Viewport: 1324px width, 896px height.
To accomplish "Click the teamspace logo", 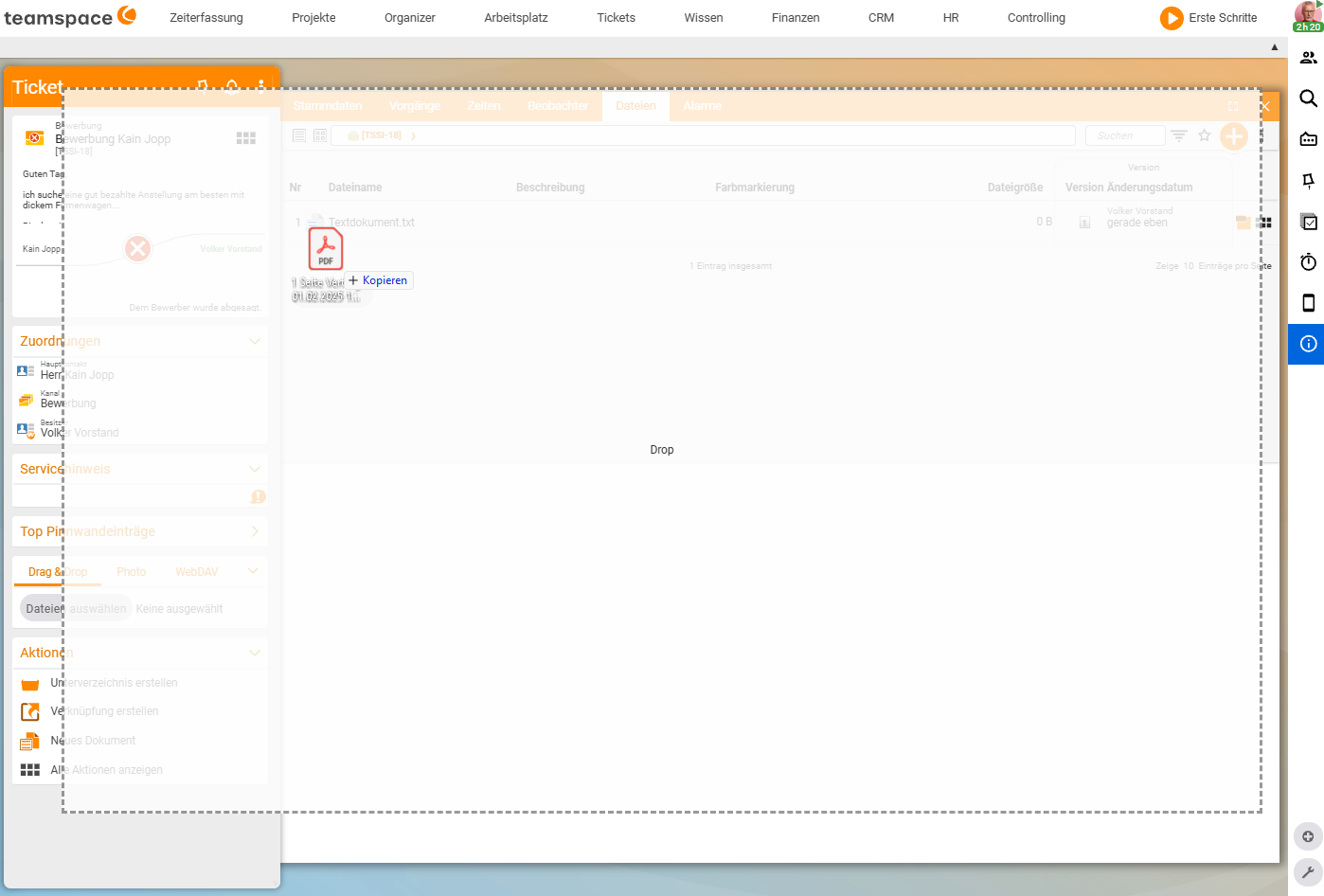I will point(70,17).
